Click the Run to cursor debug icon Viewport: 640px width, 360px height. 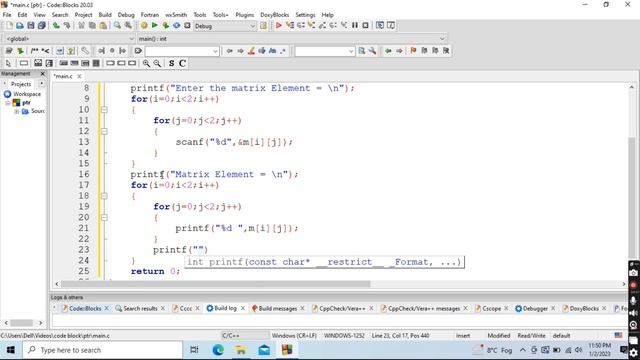[x=290, y=26]
